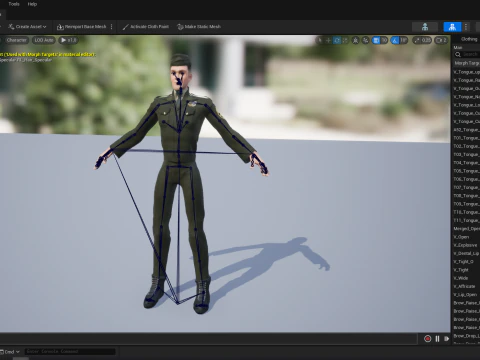Click the Enter Console Command field
Screen dimensions: 480x360
(x=70, y=351)
